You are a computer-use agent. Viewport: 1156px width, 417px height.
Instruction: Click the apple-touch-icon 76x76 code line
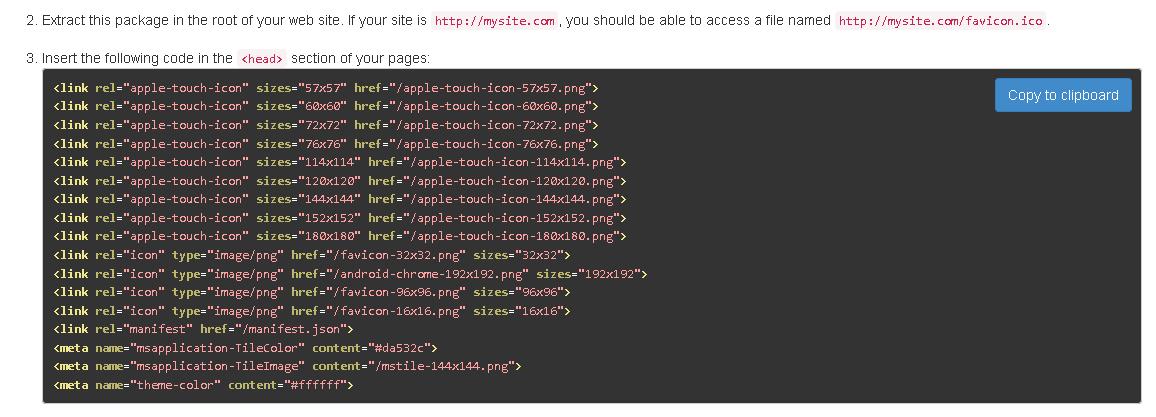click(326, 144)
